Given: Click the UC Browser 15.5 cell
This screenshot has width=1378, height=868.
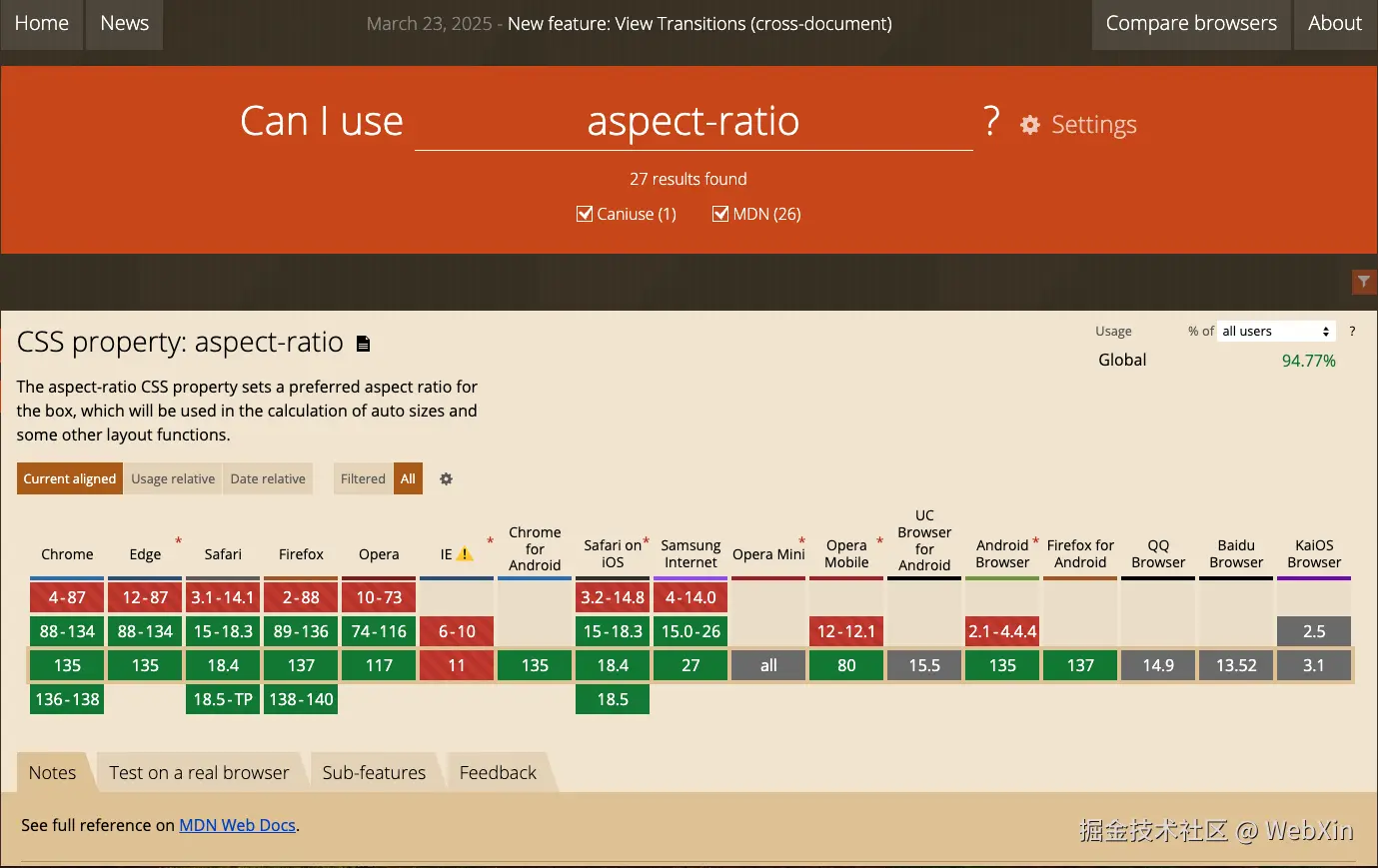Looking at the screenshot, I should [924, 665].
